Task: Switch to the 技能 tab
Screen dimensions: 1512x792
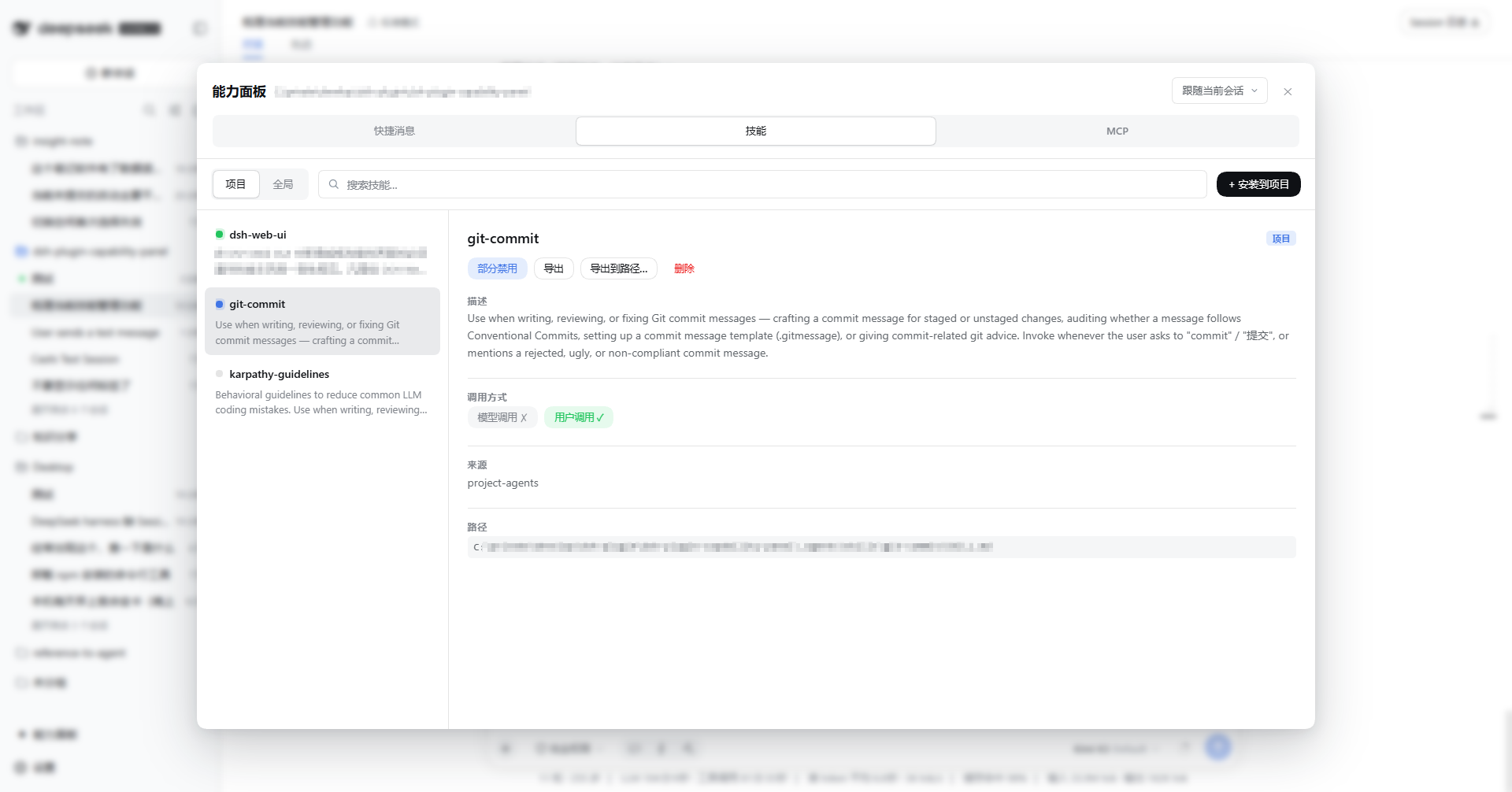Action: (x=756, y=131)
